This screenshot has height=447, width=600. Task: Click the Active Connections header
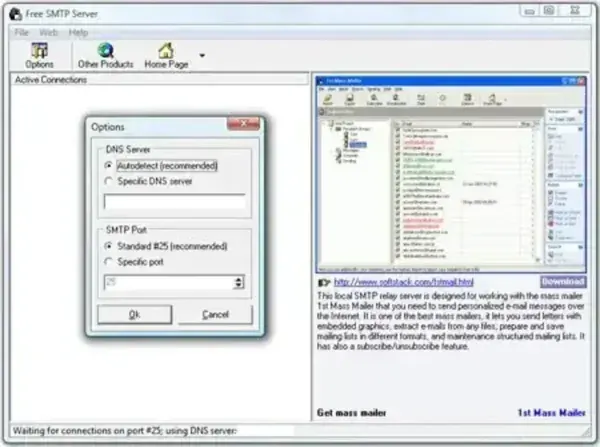[160, 80]
